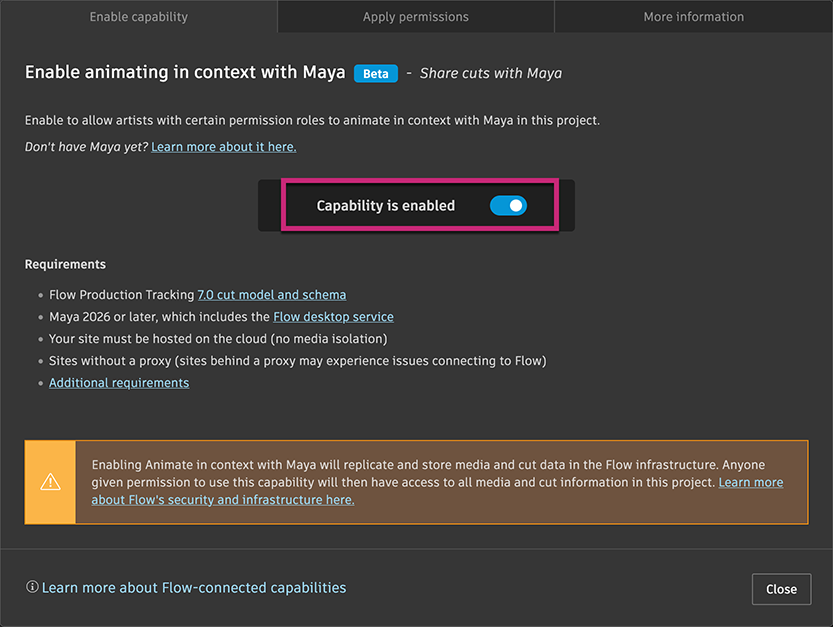
Task: Switch to the Enable capability tab
Action: tap(138, 17)
